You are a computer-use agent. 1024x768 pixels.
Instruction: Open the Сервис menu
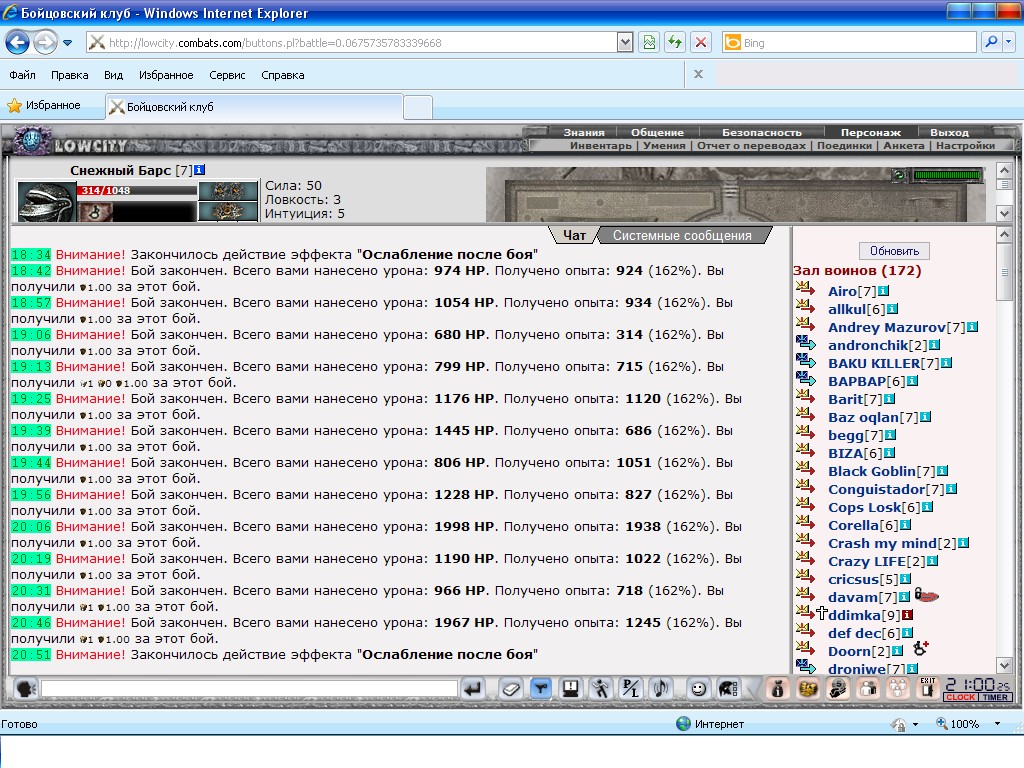tap(227, 75)
